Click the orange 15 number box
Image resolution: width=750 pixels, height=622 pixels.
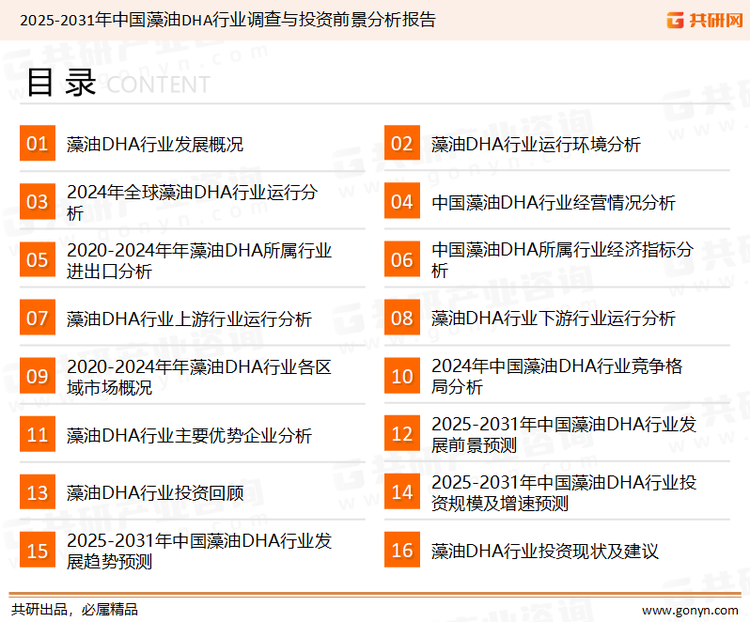(37, 550)
